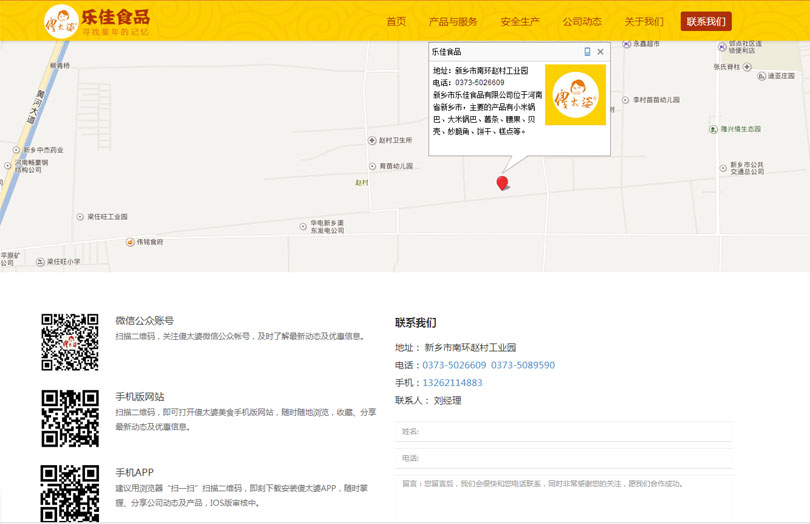The width and height of the screenshot is (810, 524).
Task: Click the 育苗幼儿园 kindergarten map marker
Action: click(372, 166)
